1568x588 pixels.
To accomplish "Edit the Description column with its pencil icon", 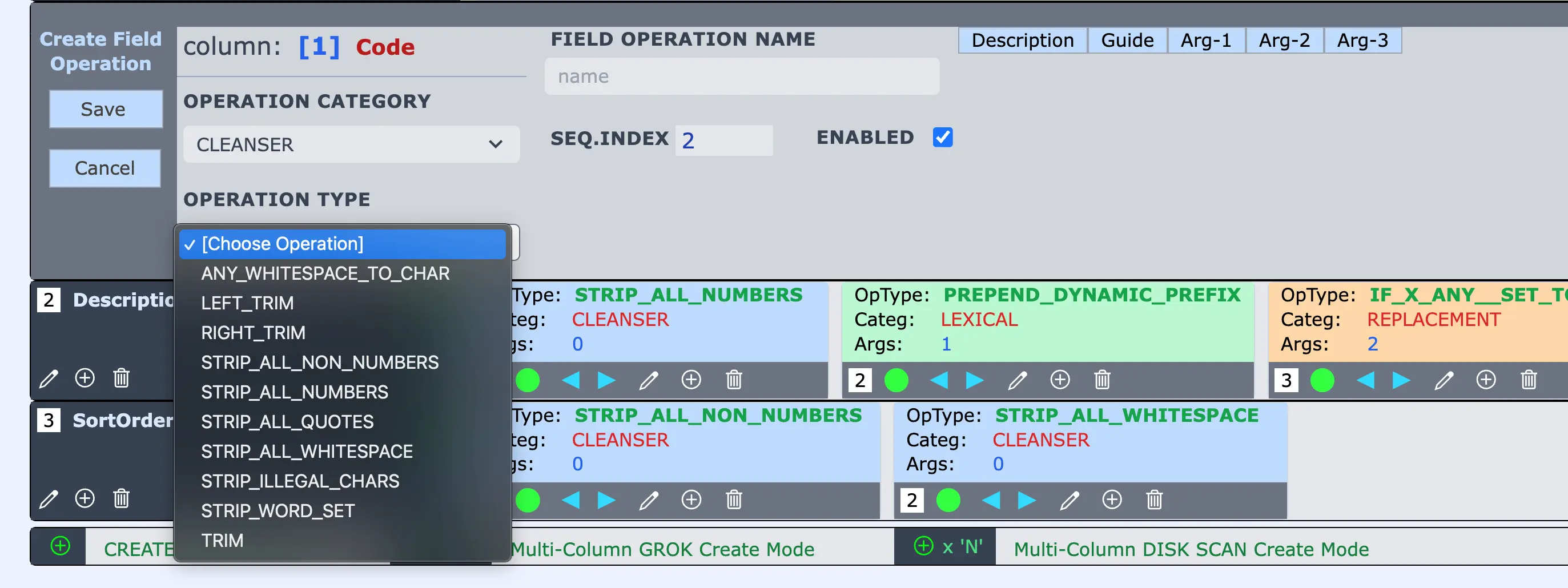I will pos(49,378).
